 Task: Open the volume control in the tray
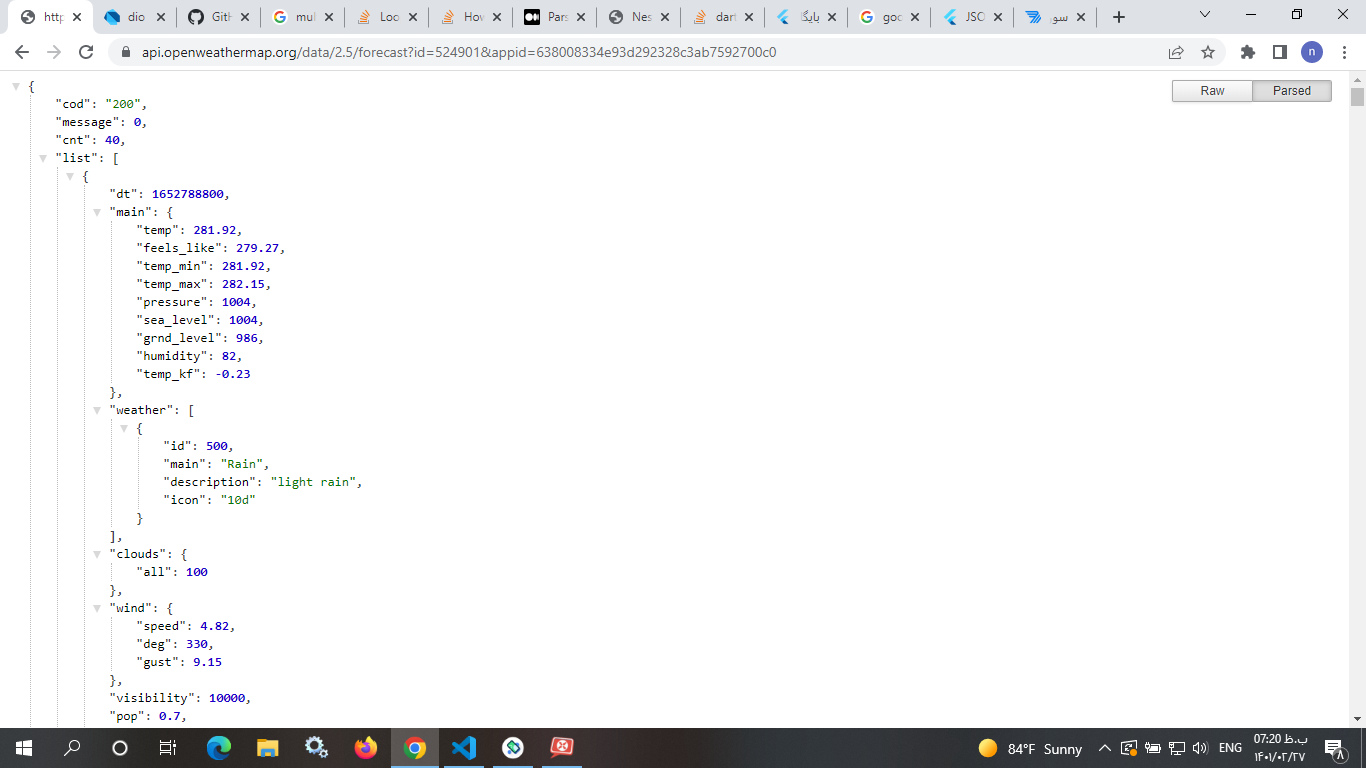pyautogui.click(x=1201, y=748)
